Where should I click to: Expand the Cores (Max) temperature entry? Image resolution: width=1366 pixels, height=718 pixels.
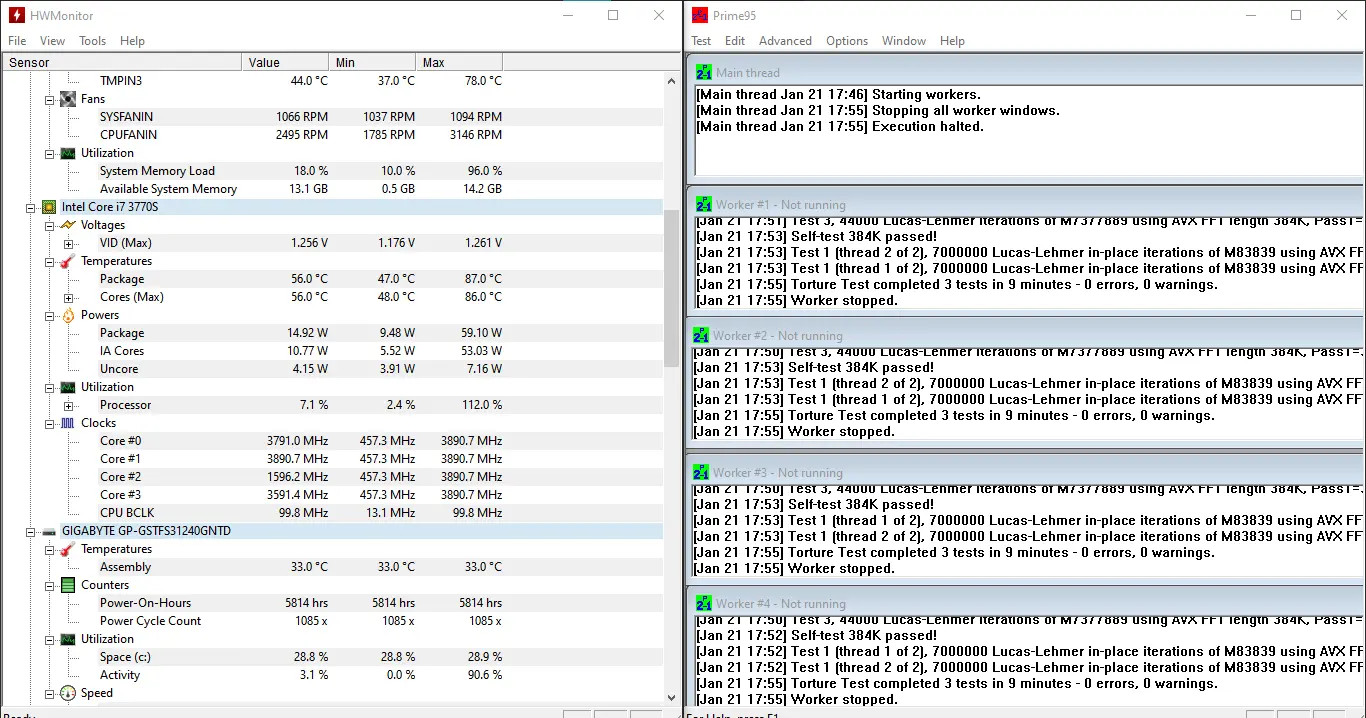(x=68, y=297)
